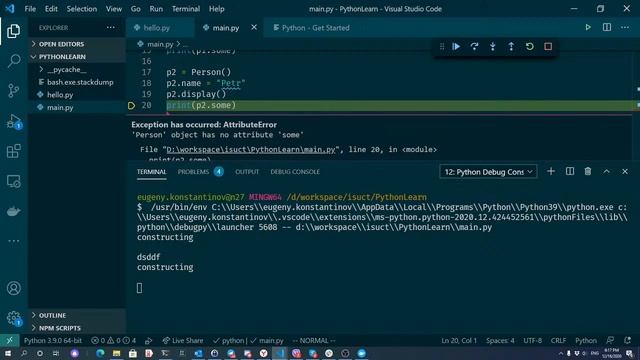Start Live Share from the status bar
The width and height of the screenshot is (640, 360).
click(182, 340)
